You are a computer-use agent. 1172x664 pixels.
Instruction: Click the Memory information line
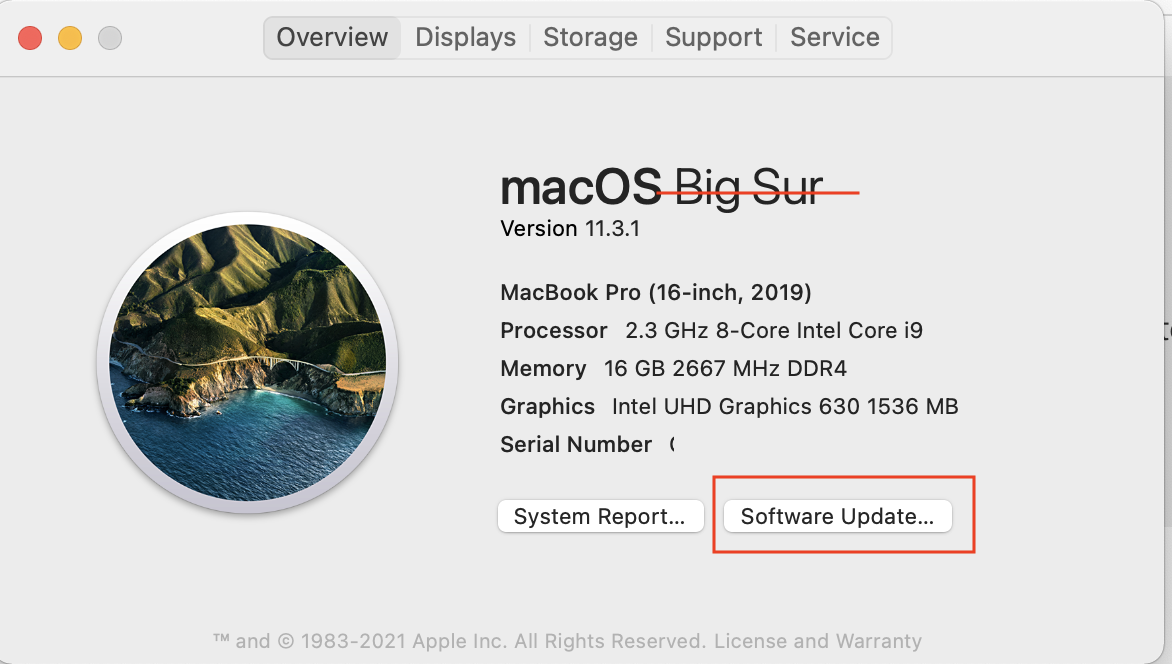(x=673, y=369)
